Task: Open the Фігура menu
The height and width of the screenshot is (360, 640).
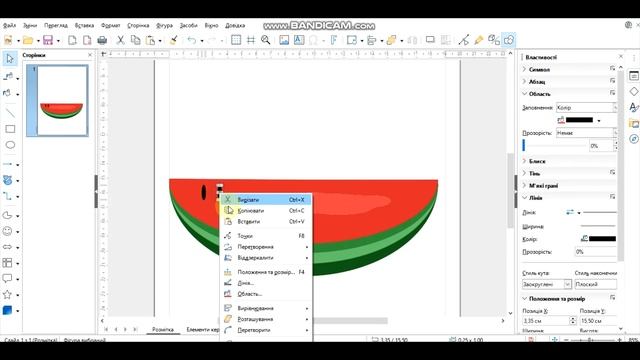Action: coord(164,25)
